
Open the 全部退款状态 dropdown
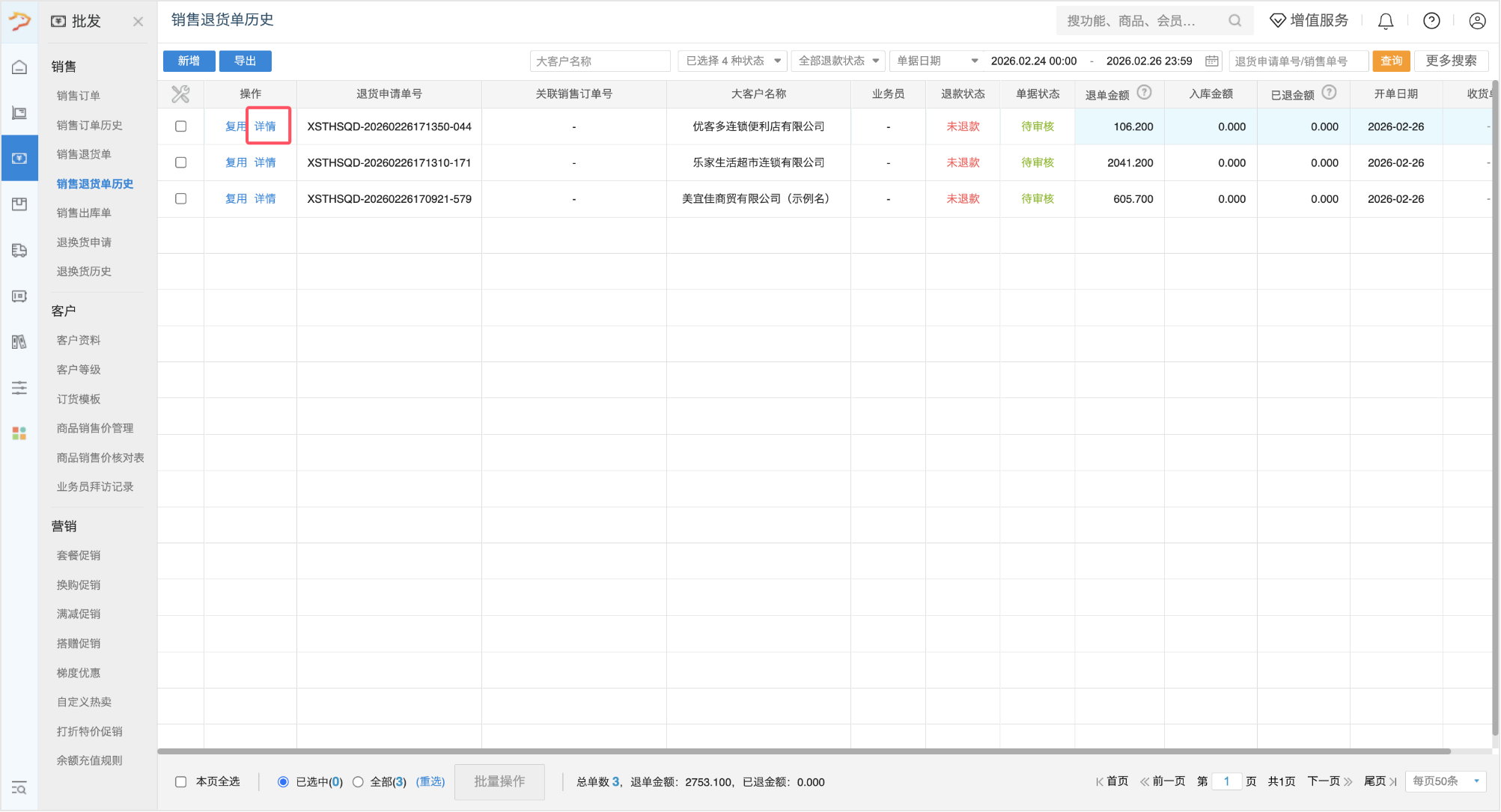[x=838, y=61]
